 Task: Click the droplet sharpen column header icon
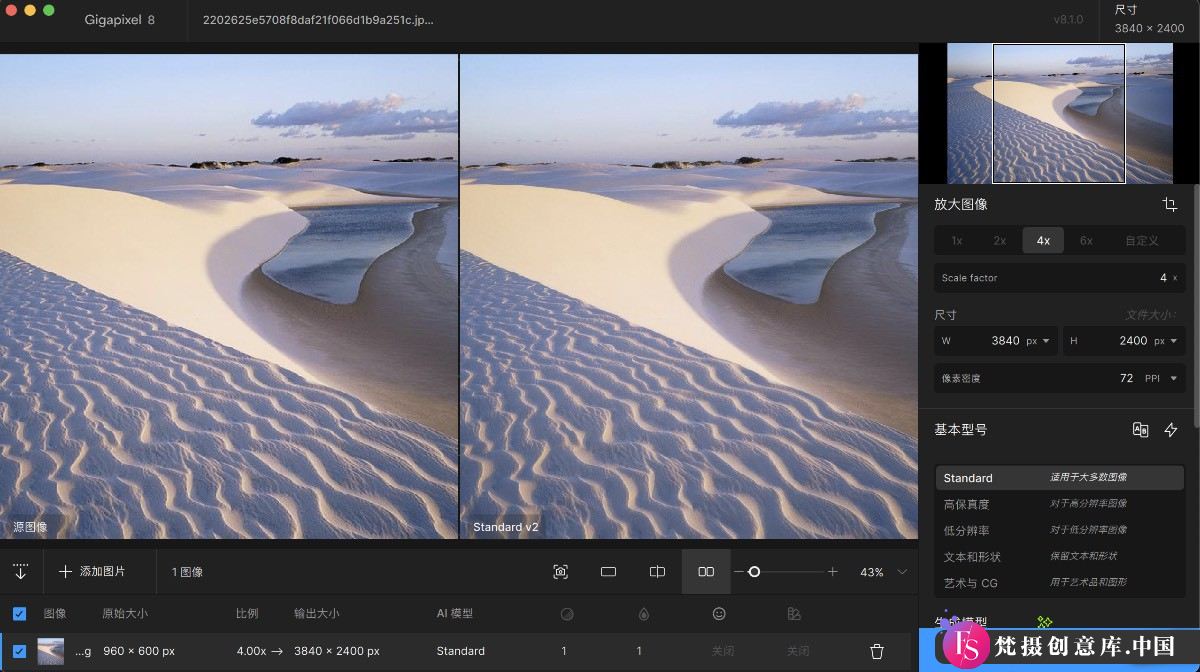point(642,613)
